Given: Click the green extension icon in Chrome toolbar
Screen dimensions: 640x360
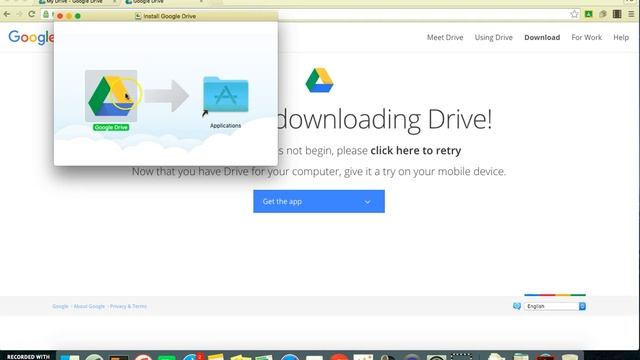Looking at the screenshot, I should pos(589,14).
